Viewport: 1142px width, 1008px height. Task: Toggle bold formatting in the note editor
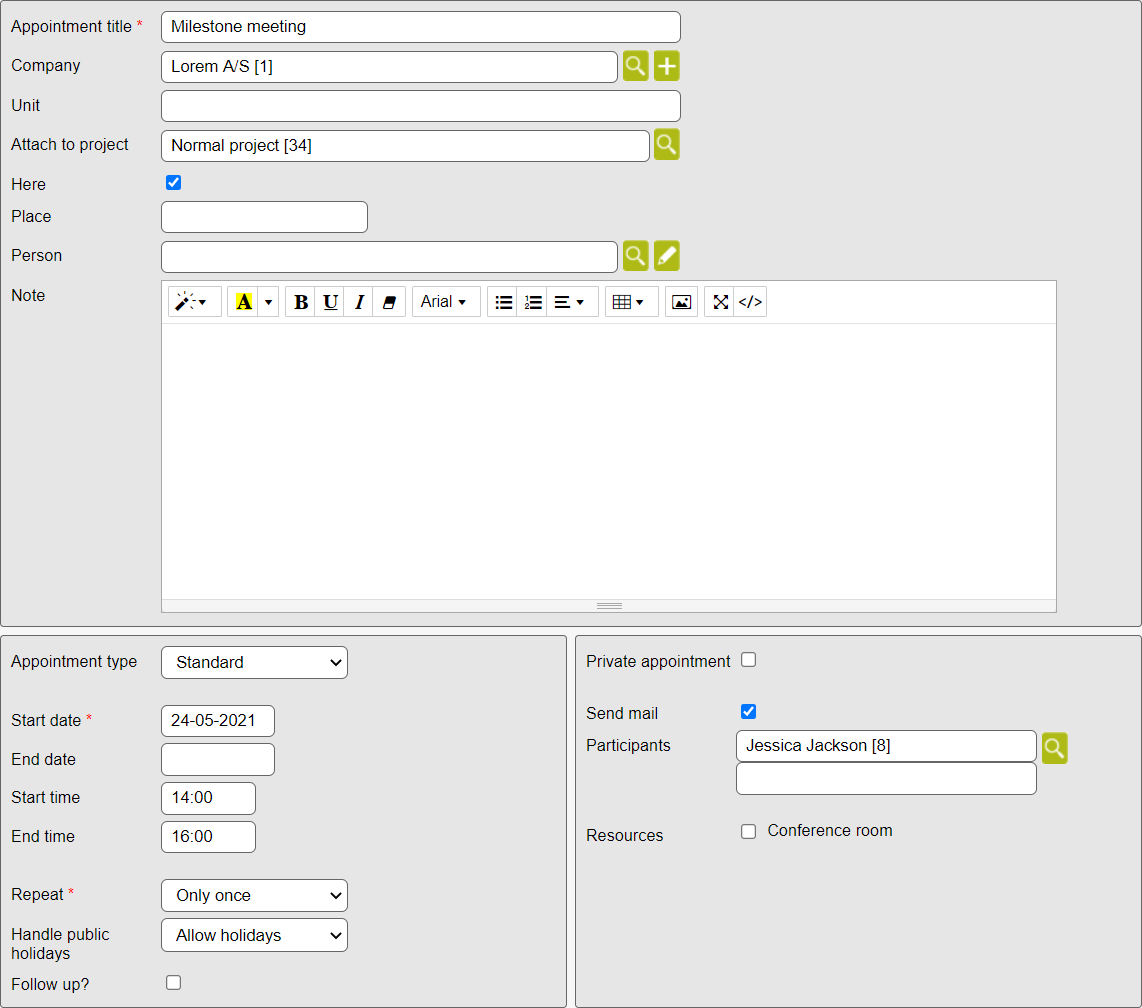[300, 302]
